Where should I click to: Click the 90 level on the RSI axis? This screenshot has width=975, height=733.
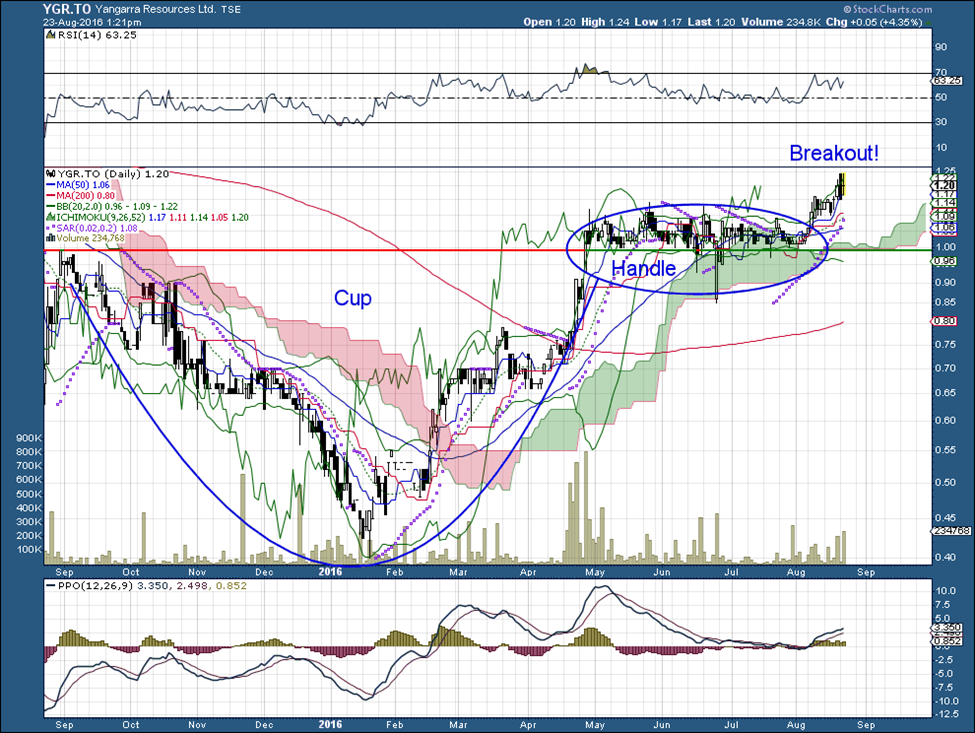click(x=941, y=47)
